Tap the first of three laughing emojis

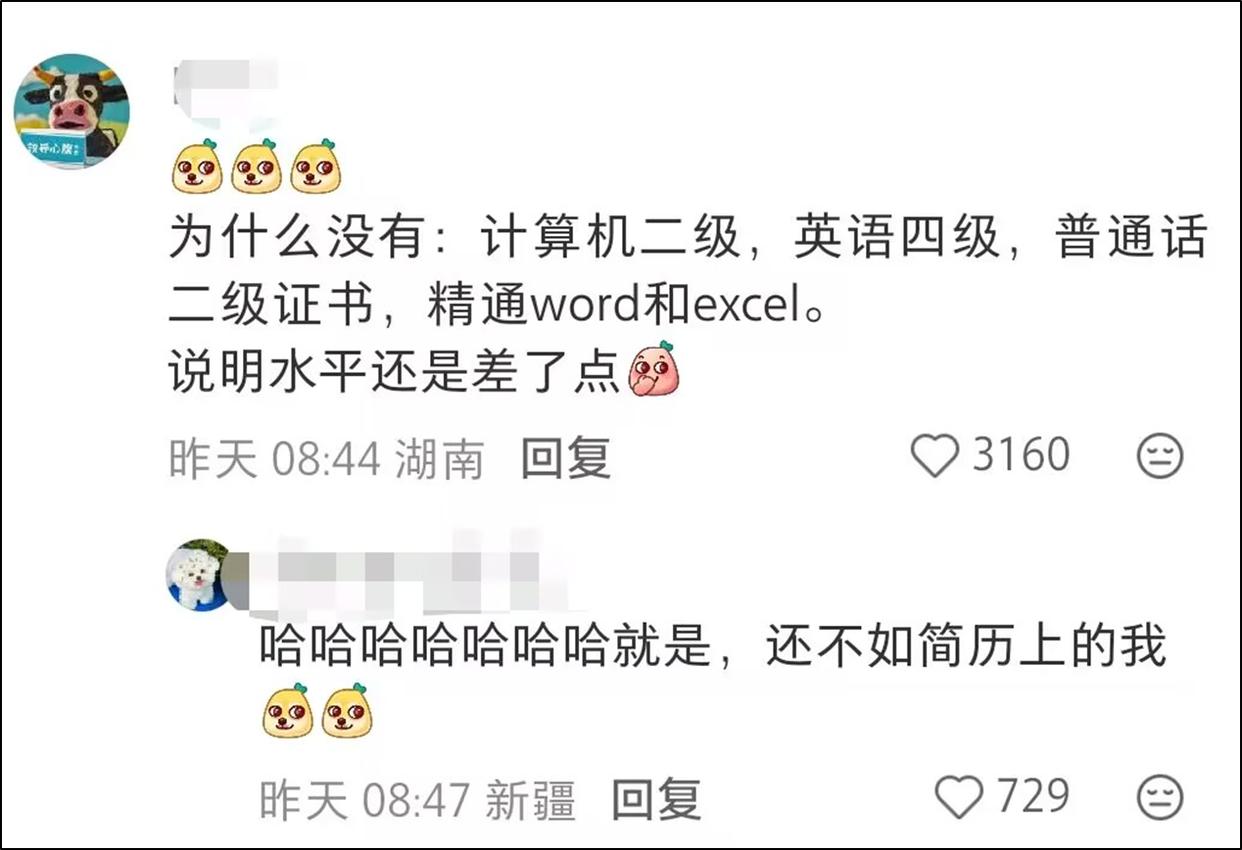point(197,166)
